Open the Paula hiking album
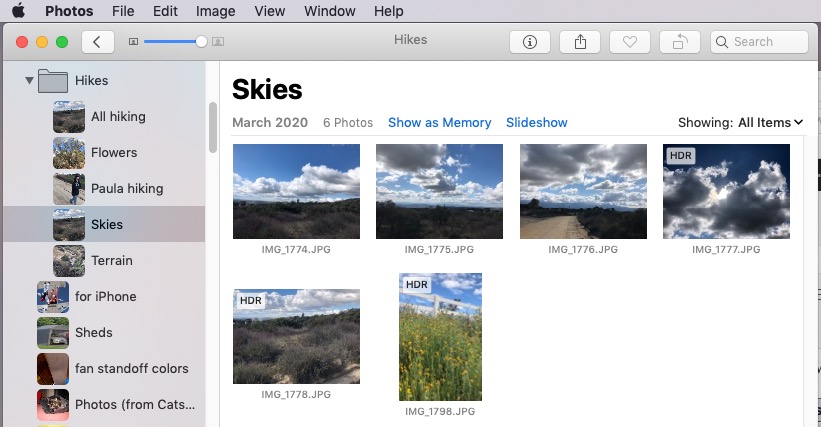The height and width of the screenshot is (427, 821). point(104,189)
